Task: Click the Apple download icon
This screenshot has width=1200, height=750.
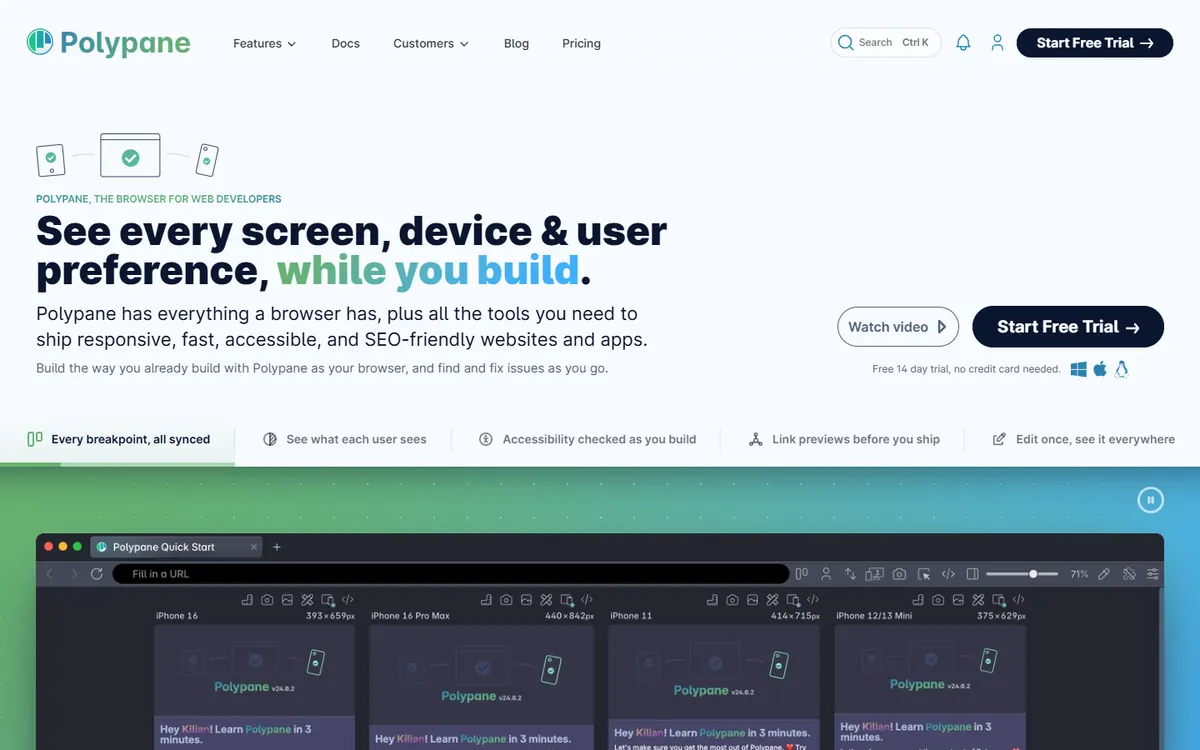Action: pyautogui.click(x=1100, y=369)
